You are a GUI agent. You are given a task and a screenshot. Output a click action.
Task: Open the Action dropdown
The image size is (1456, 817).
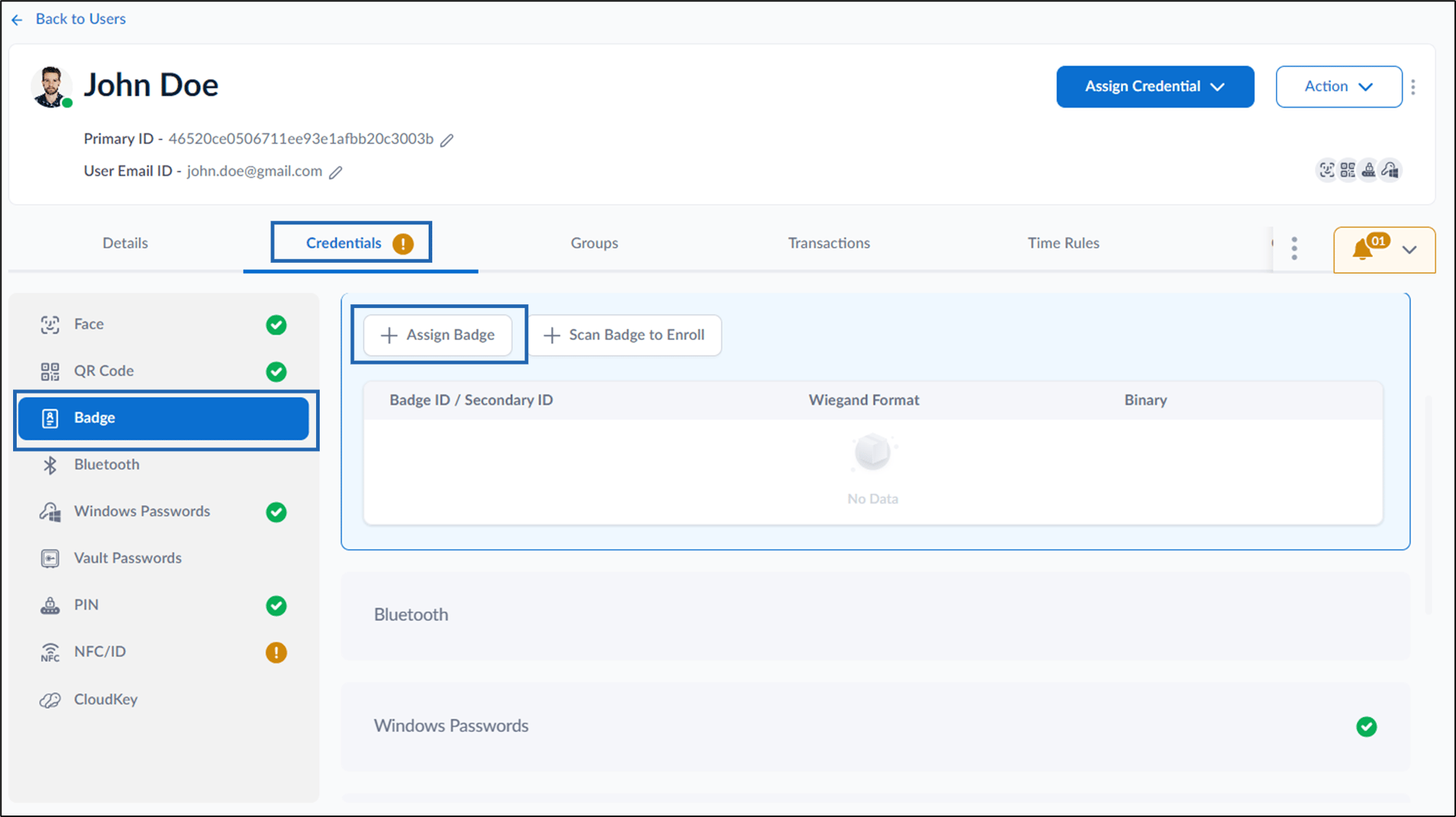pyautogui.click(x=1339, y=86)
